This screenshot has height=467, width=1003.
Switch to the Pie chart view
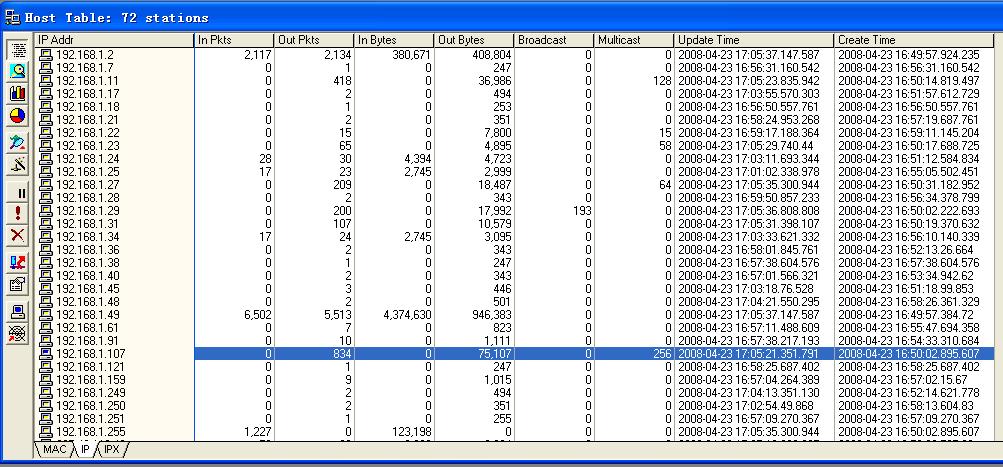point(18,116)
